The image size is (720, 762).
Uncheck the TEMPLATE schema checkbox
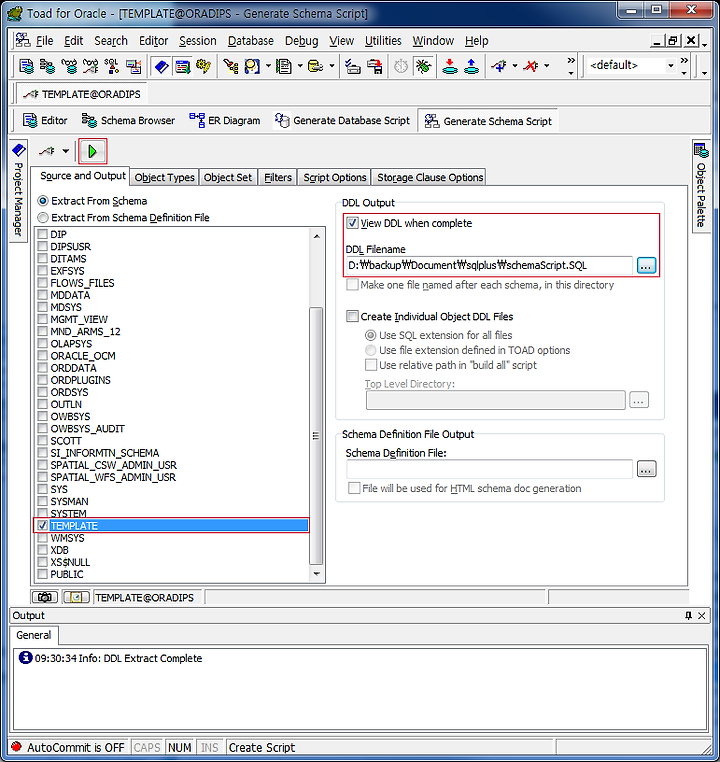click(x=43, y=525)
